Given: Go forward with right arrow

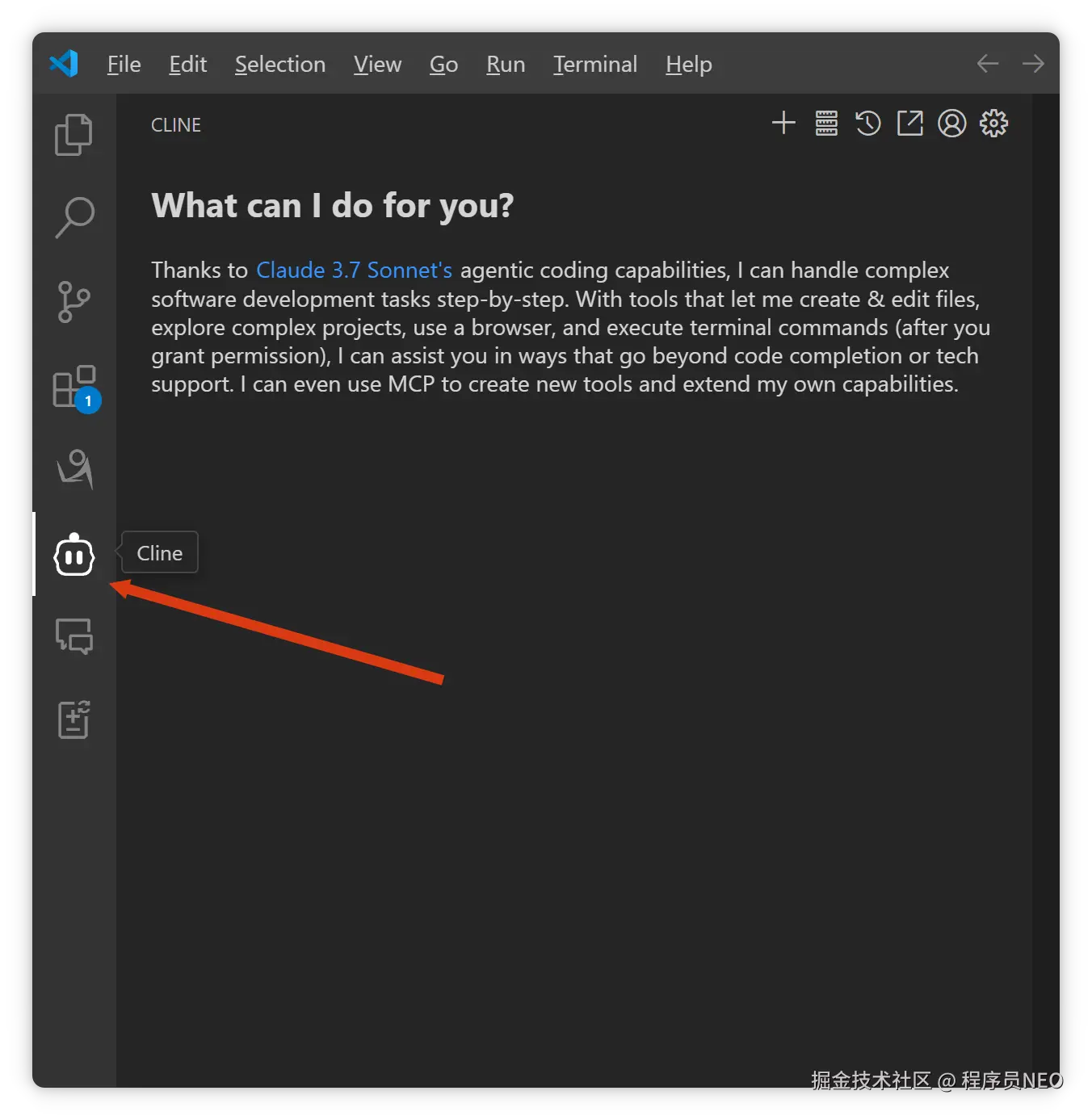Looking at the screenshot, I should point(1033,64).
